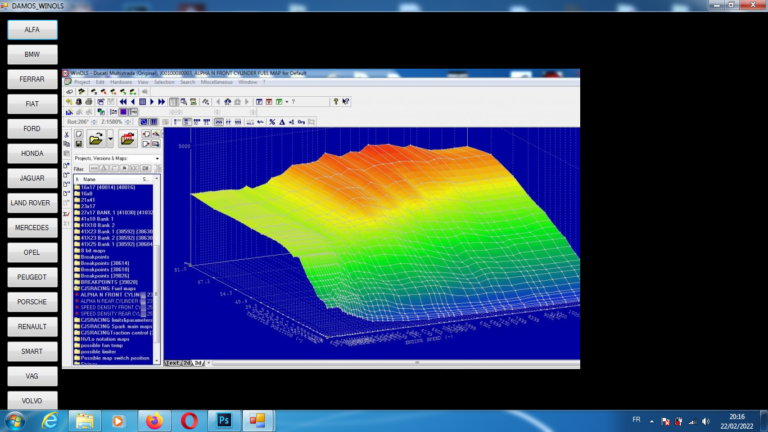Screen dimensions: 768x432
Task: Select ALPHA N REAR CYLINDER map
Action: pyautogui.click(x=114, y=301)
